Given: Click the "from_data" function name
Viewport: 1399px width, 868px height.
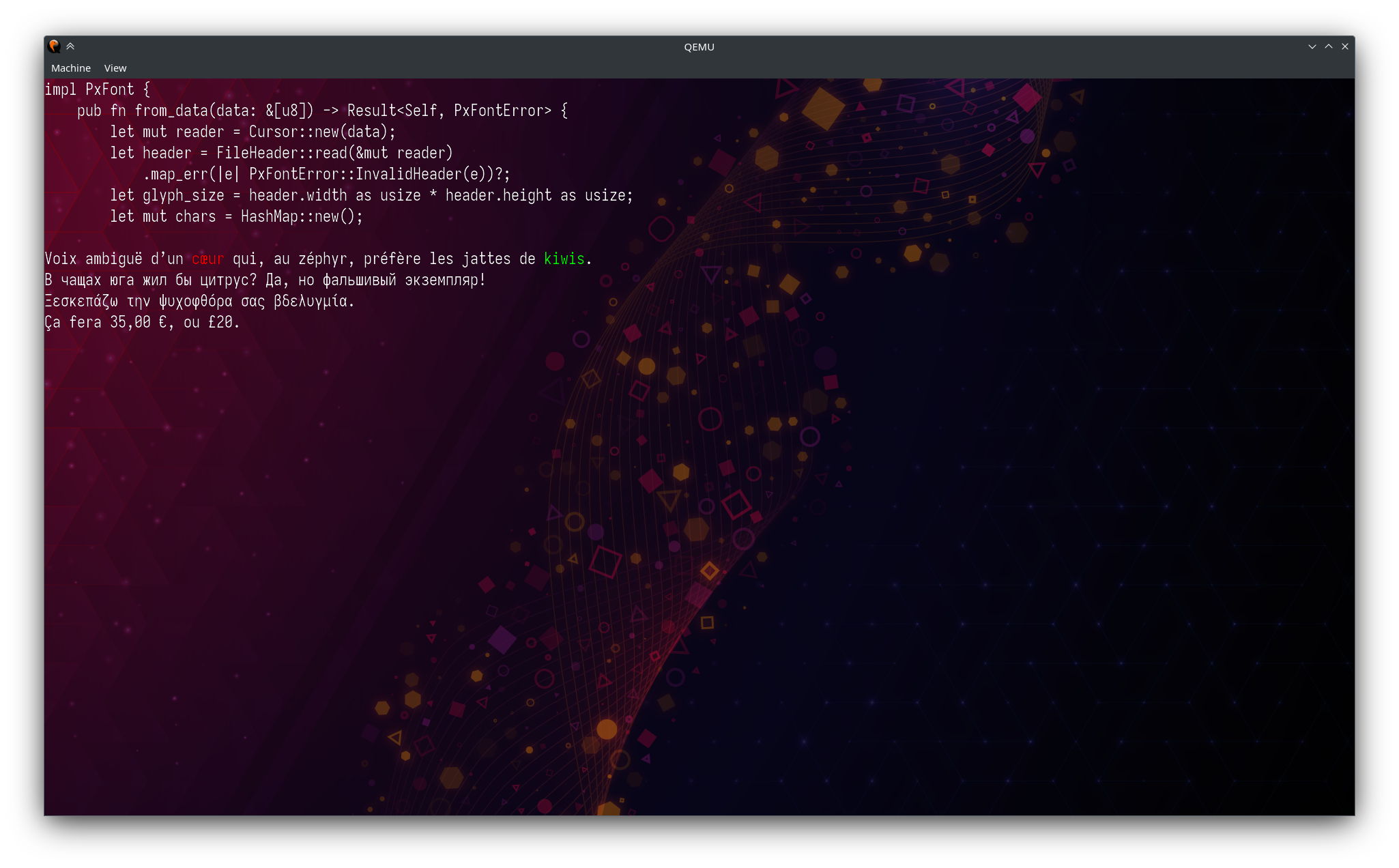Looking at the screenshot, I should pos(171,111).
